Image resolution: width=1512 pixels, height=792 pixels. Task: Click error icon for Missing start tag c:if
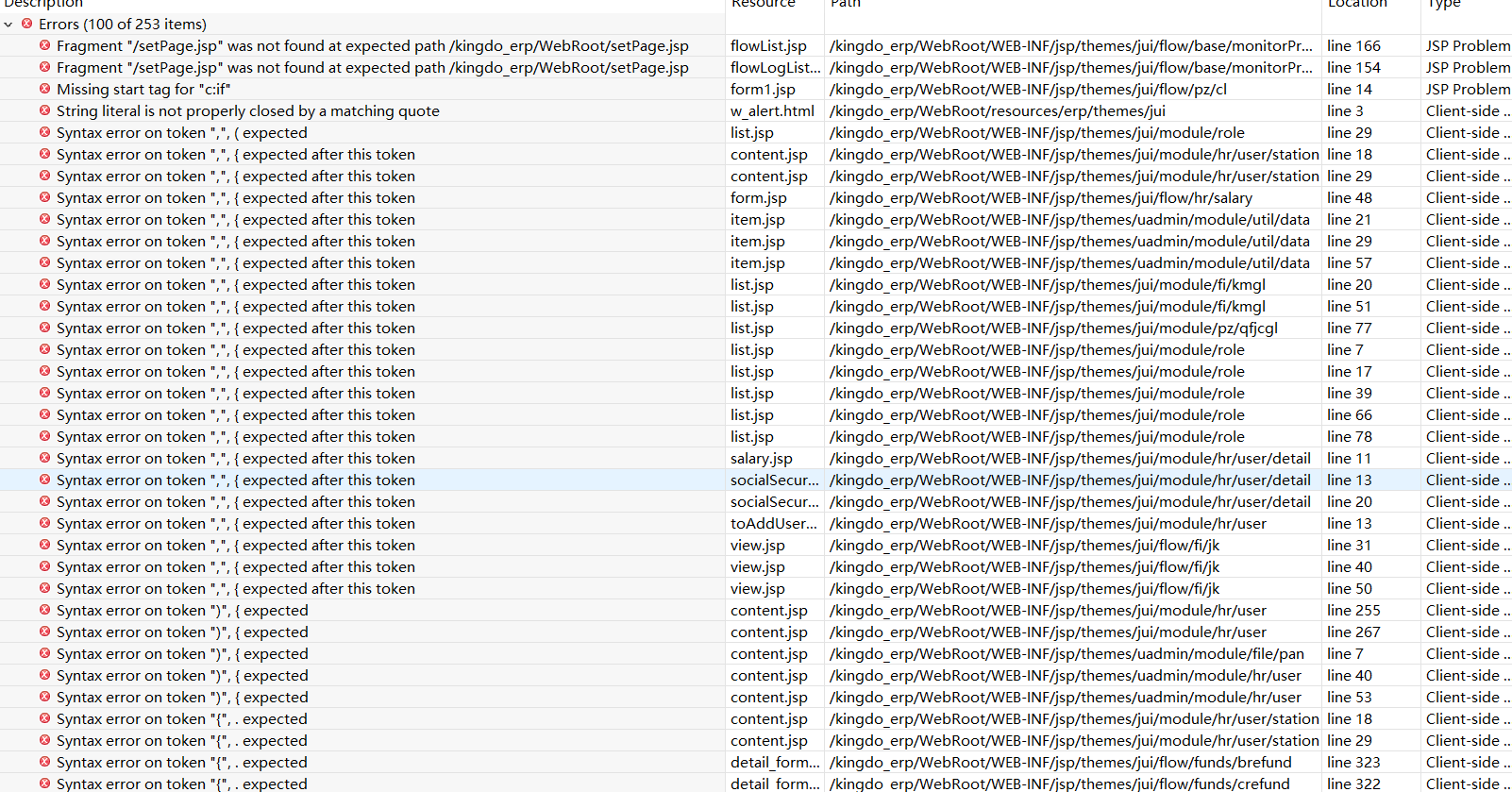(44, 89)
